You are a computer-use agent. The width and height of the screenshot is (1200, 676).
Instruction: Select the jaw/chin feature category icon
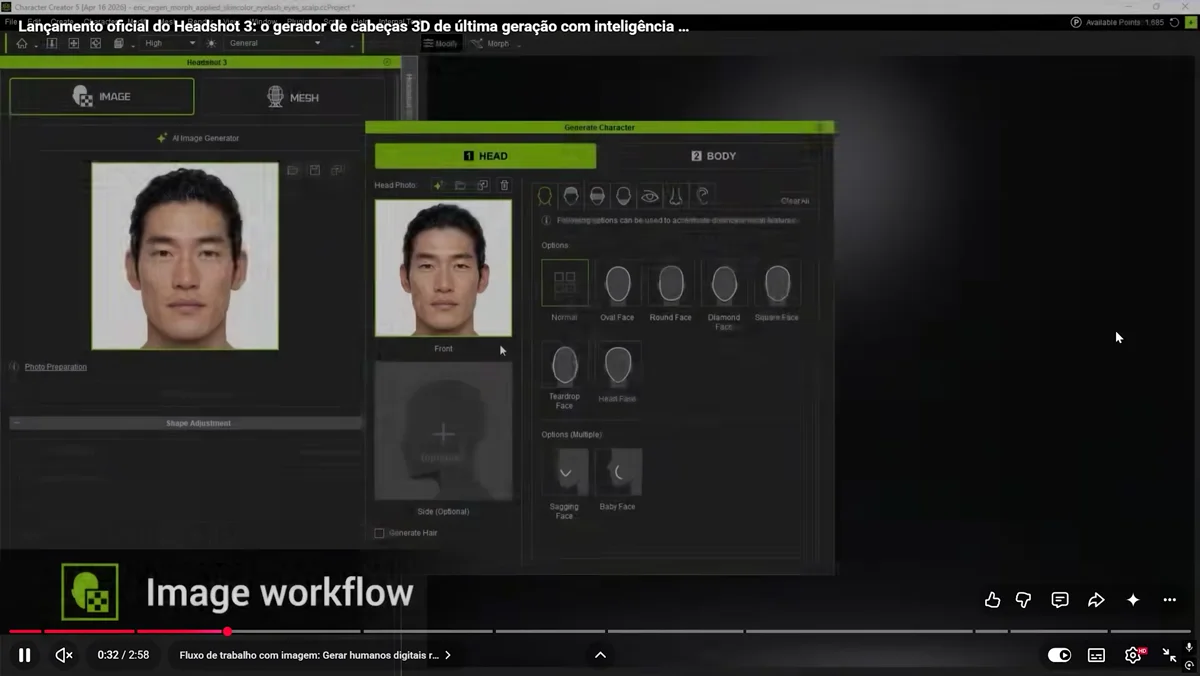tap(624, 195)
